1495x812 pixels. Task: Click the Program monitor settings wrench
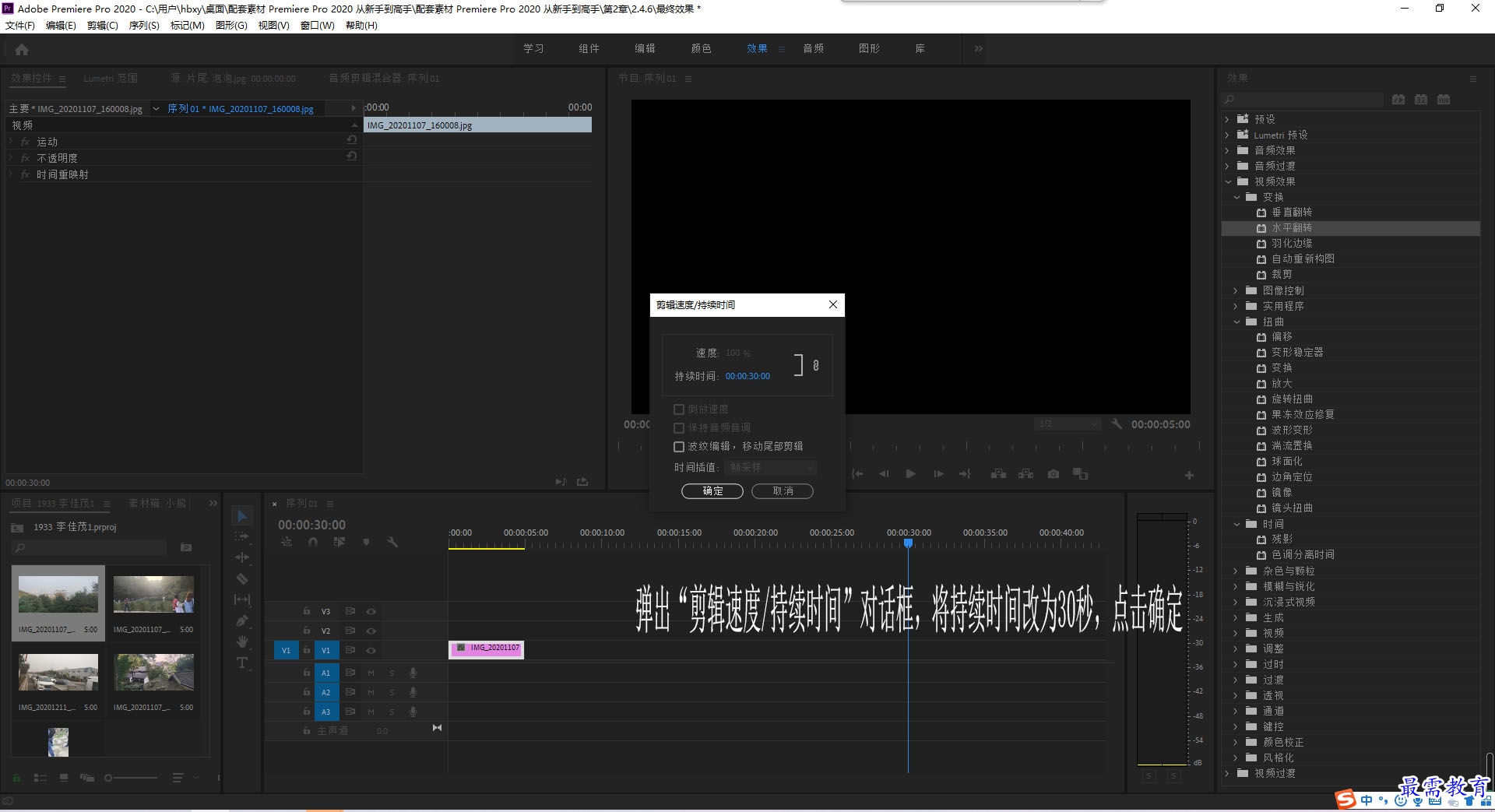click(1117, 424)
